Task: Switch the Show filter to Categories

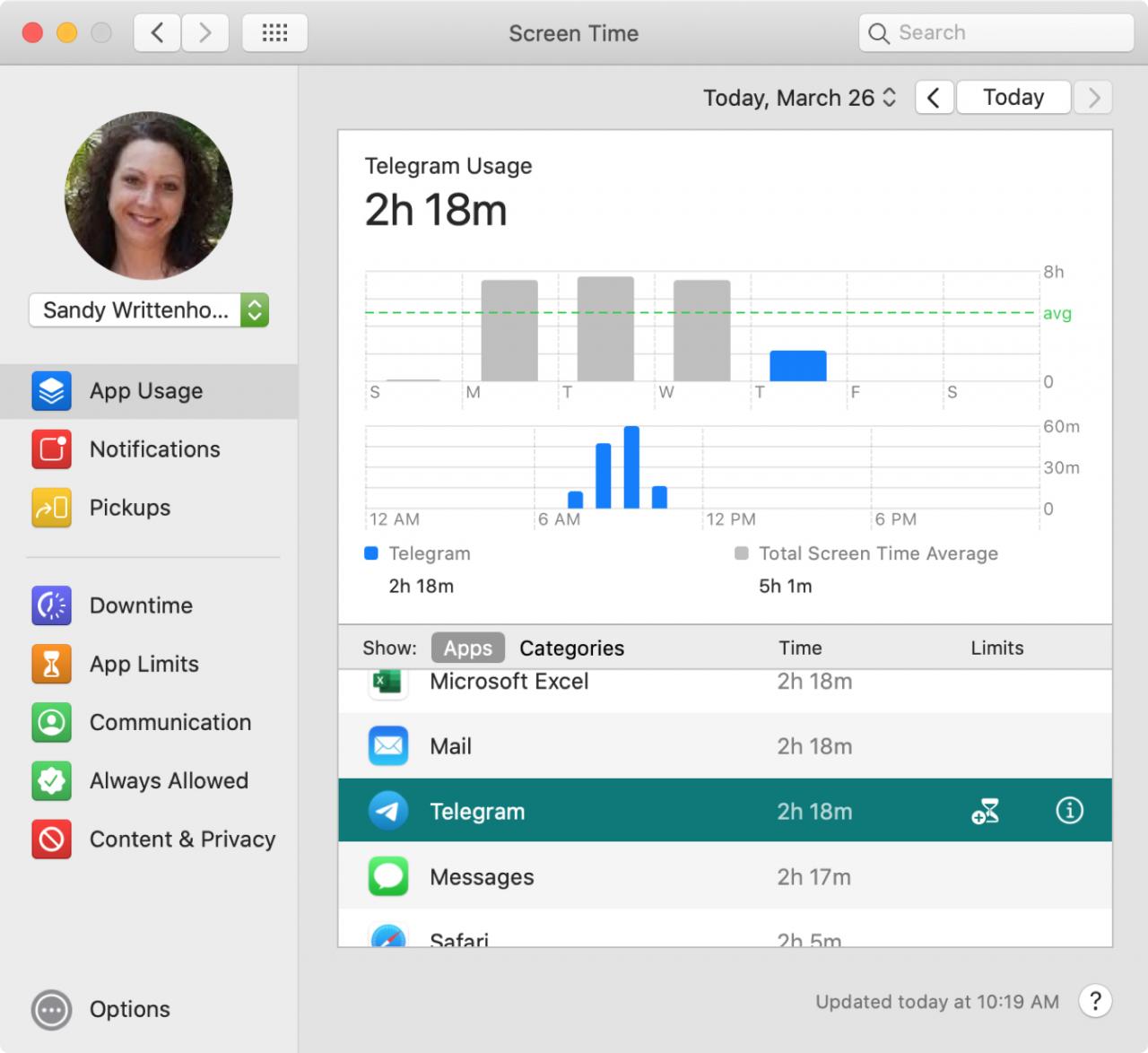Action: click(x=572, y=648)
